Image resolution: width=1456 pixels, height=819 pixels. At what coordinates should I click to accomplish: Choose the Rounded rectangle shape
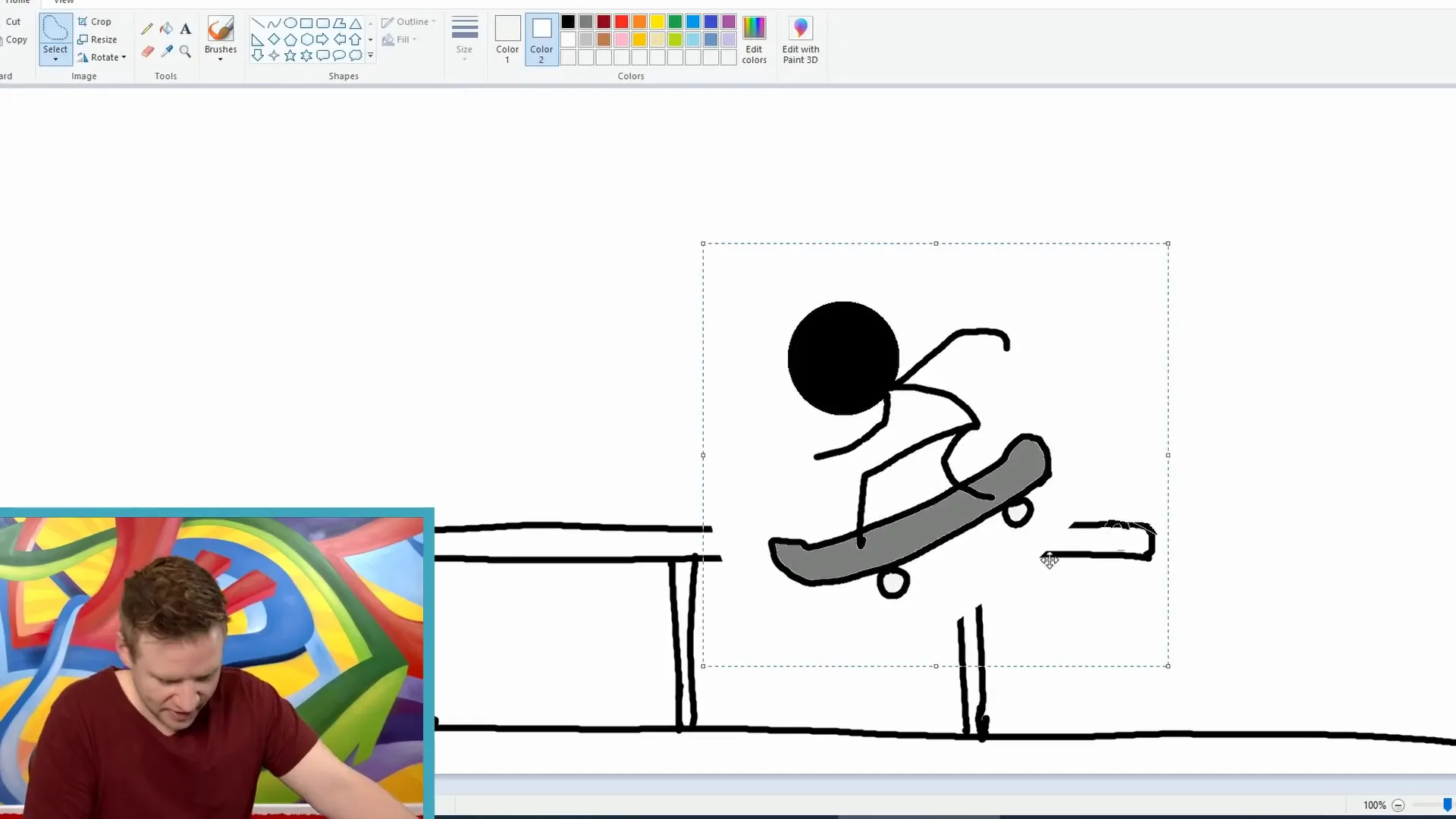click(x=323, y=23)
